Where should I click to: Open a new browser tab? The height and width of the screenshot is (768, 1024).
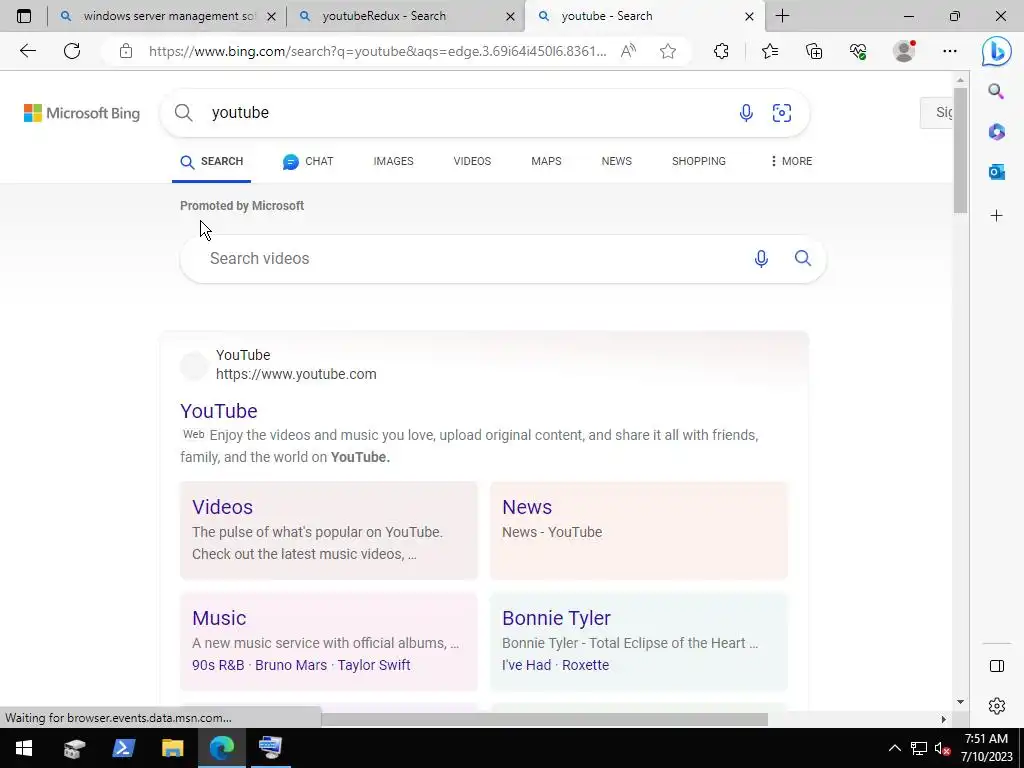(x=782, y=16)
